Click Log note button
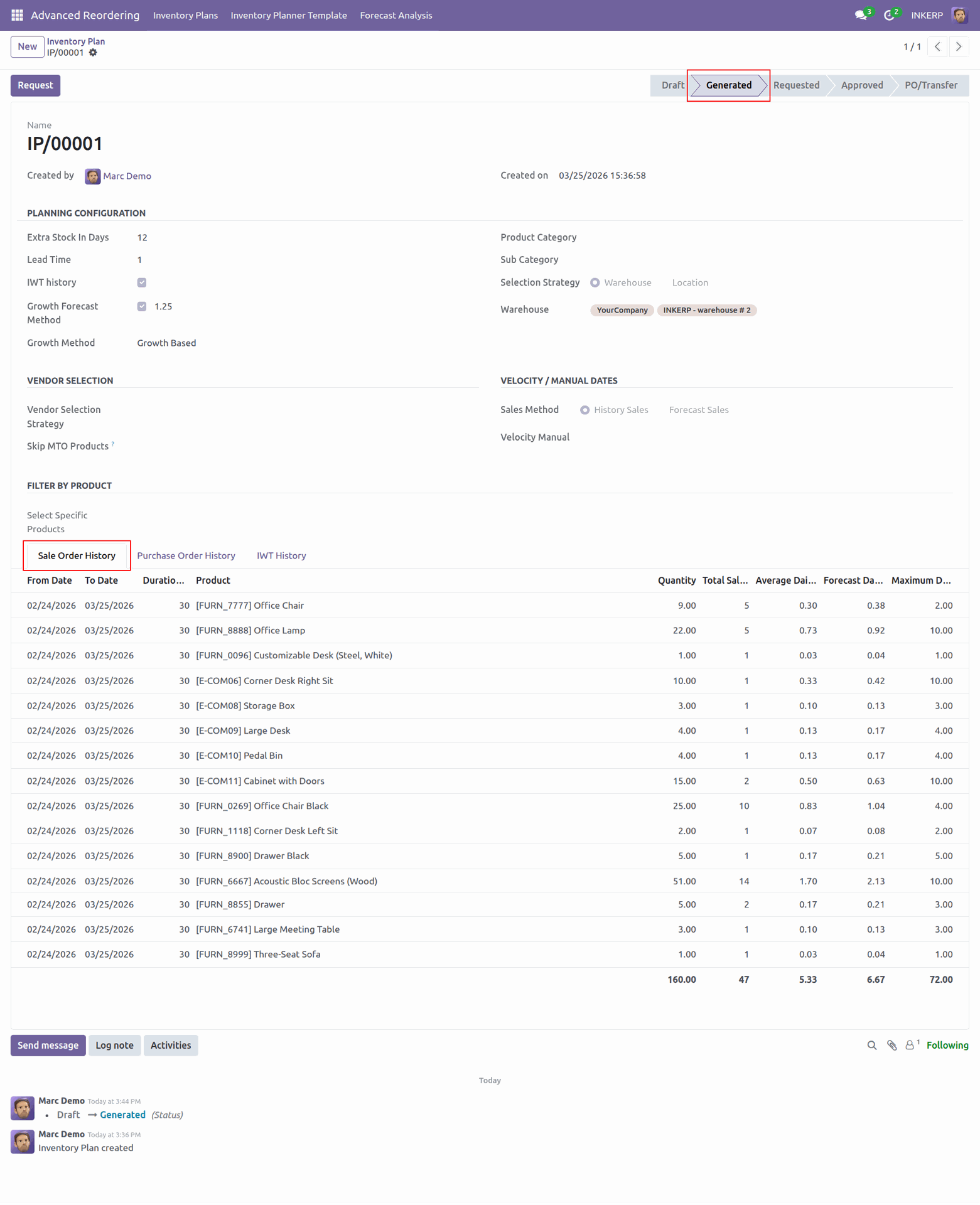This screenshot has height=1205, width=980. point(114,1045)
